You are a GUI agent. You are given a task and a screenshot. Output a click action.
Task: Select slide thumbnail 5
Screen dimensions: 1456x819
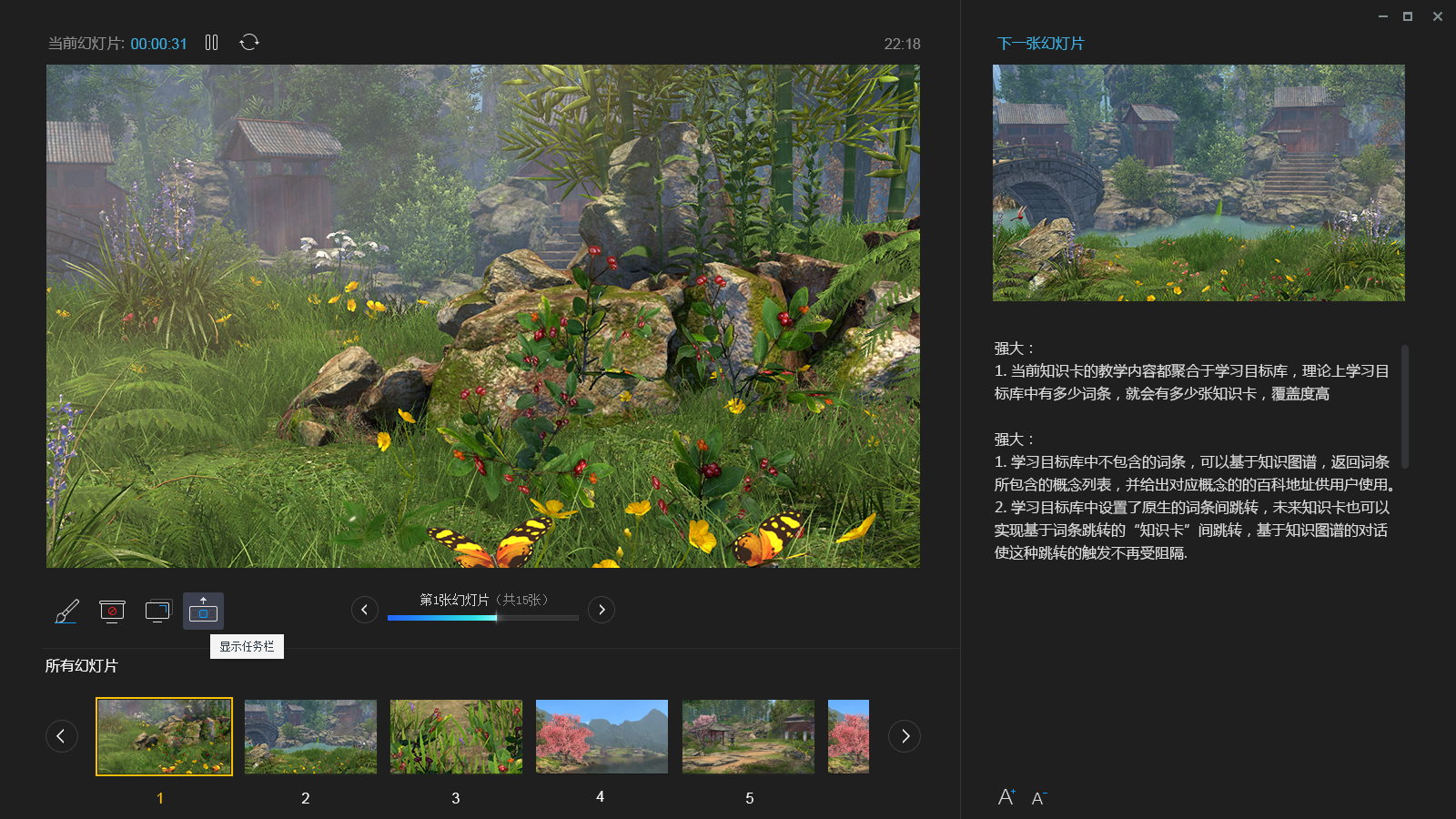[748, 736]
